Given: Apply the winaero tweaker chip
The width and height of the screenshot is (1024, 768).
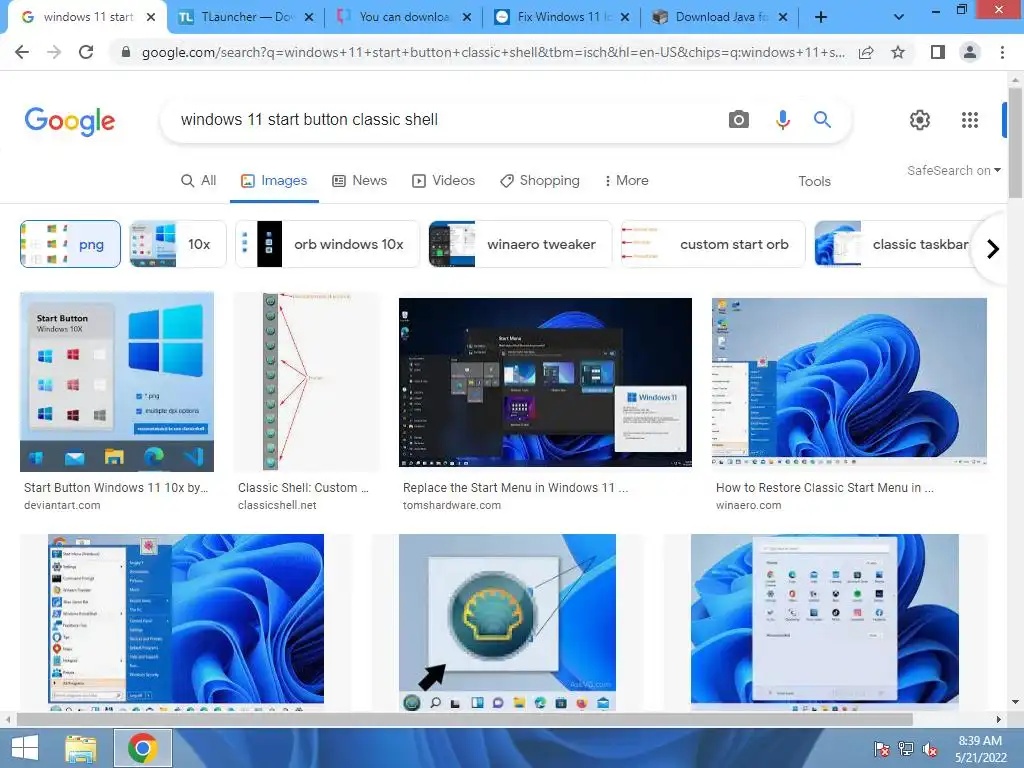Looking at the screenshot, I should click(520, 244).
